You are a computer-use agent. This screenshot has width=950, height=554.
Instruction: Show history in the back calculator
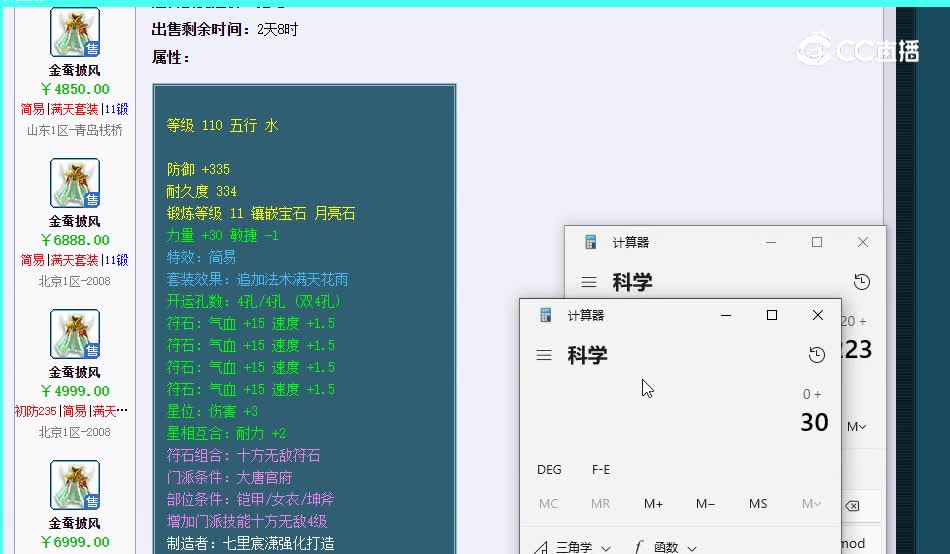pos(862,282)
